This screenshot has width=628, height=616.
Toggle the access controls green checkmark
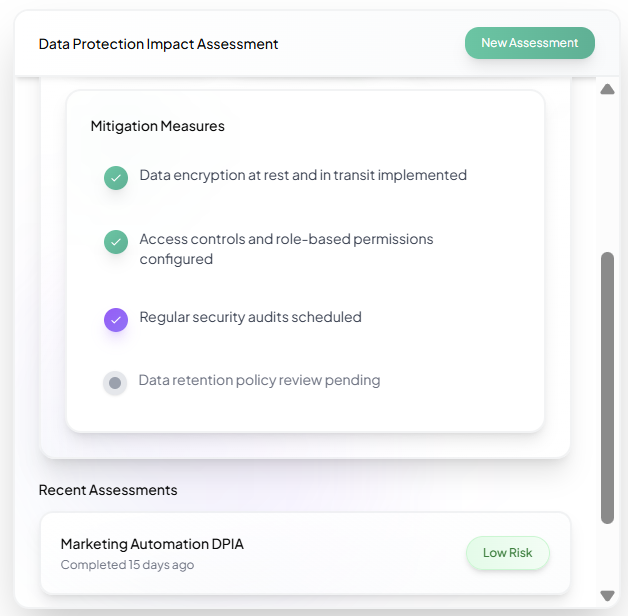(116, 242)
